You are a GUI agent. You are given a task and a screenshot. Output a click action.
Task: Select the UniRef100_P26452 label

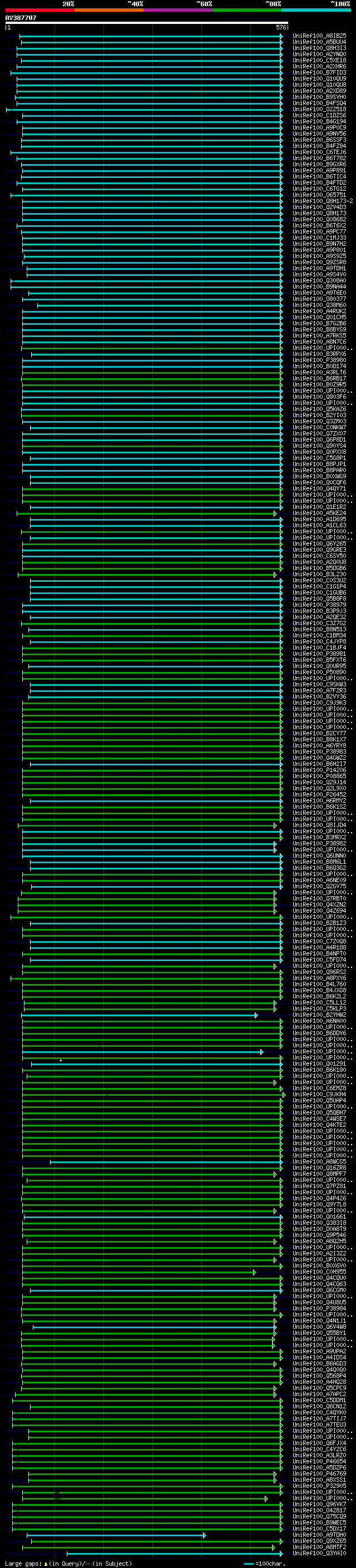click(x=319, y=794)
